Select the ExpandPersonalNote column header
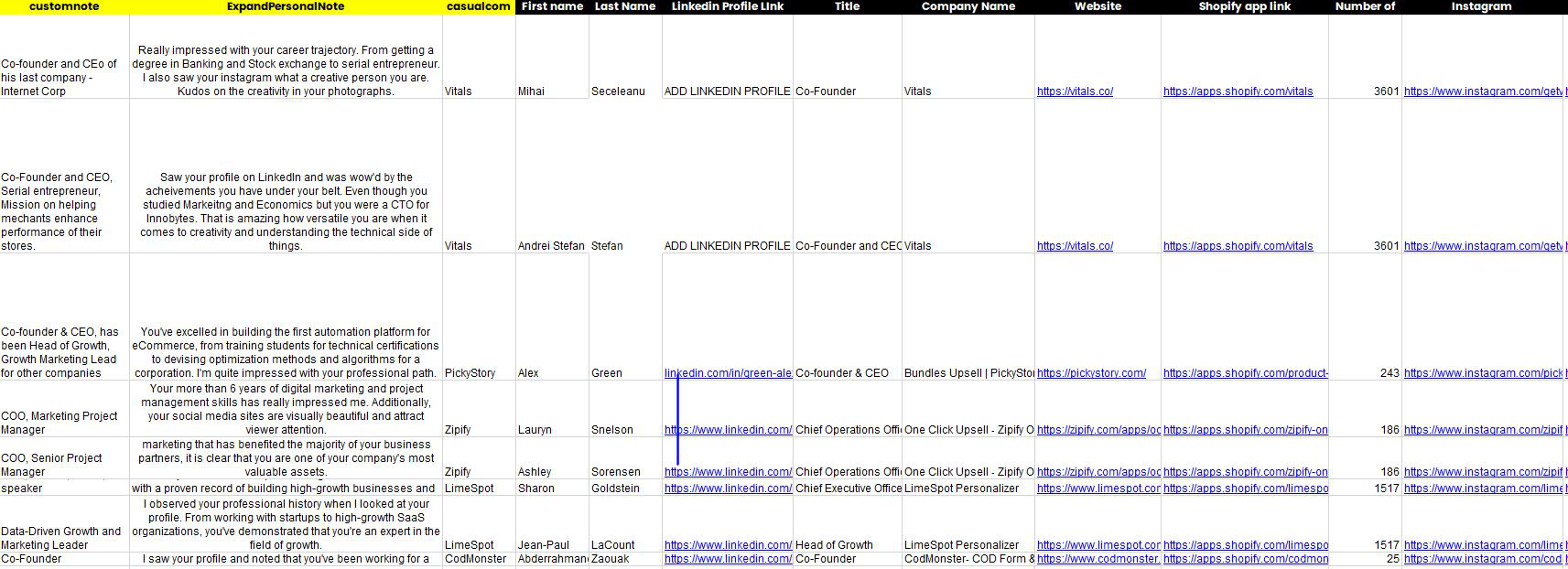Image resolution: width=1568 pixels, height=569 pixels. pyautogui.click(x=286, y=6)
